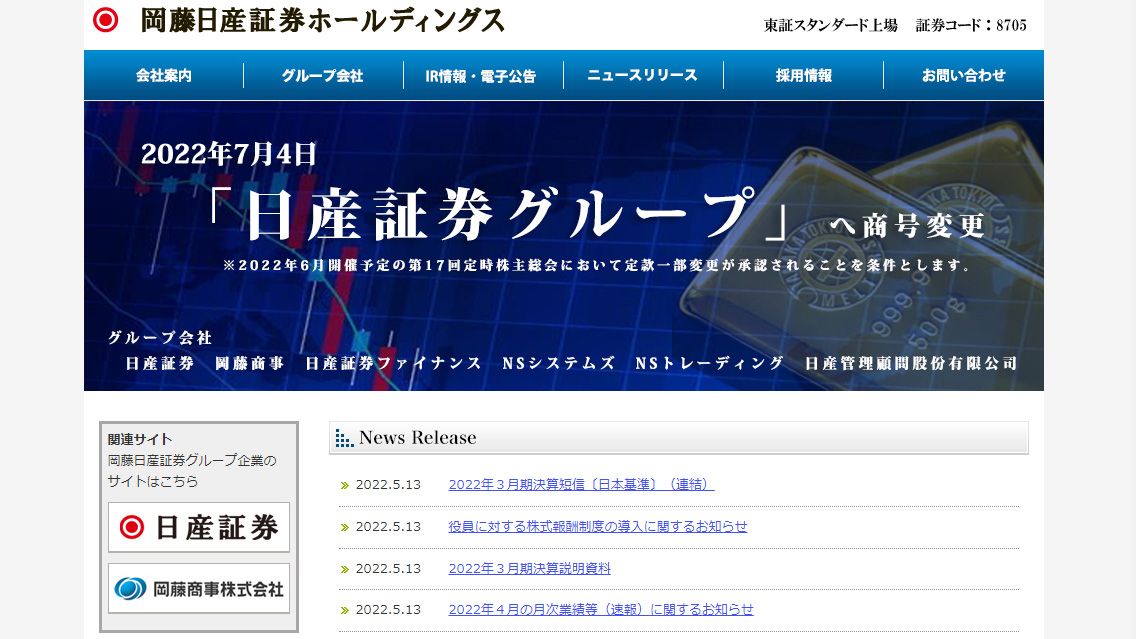Click the arrow bullet beside 2022年3月期決算短信
The height and width of the screenshot is (639, 1136).
click(345, 485)
